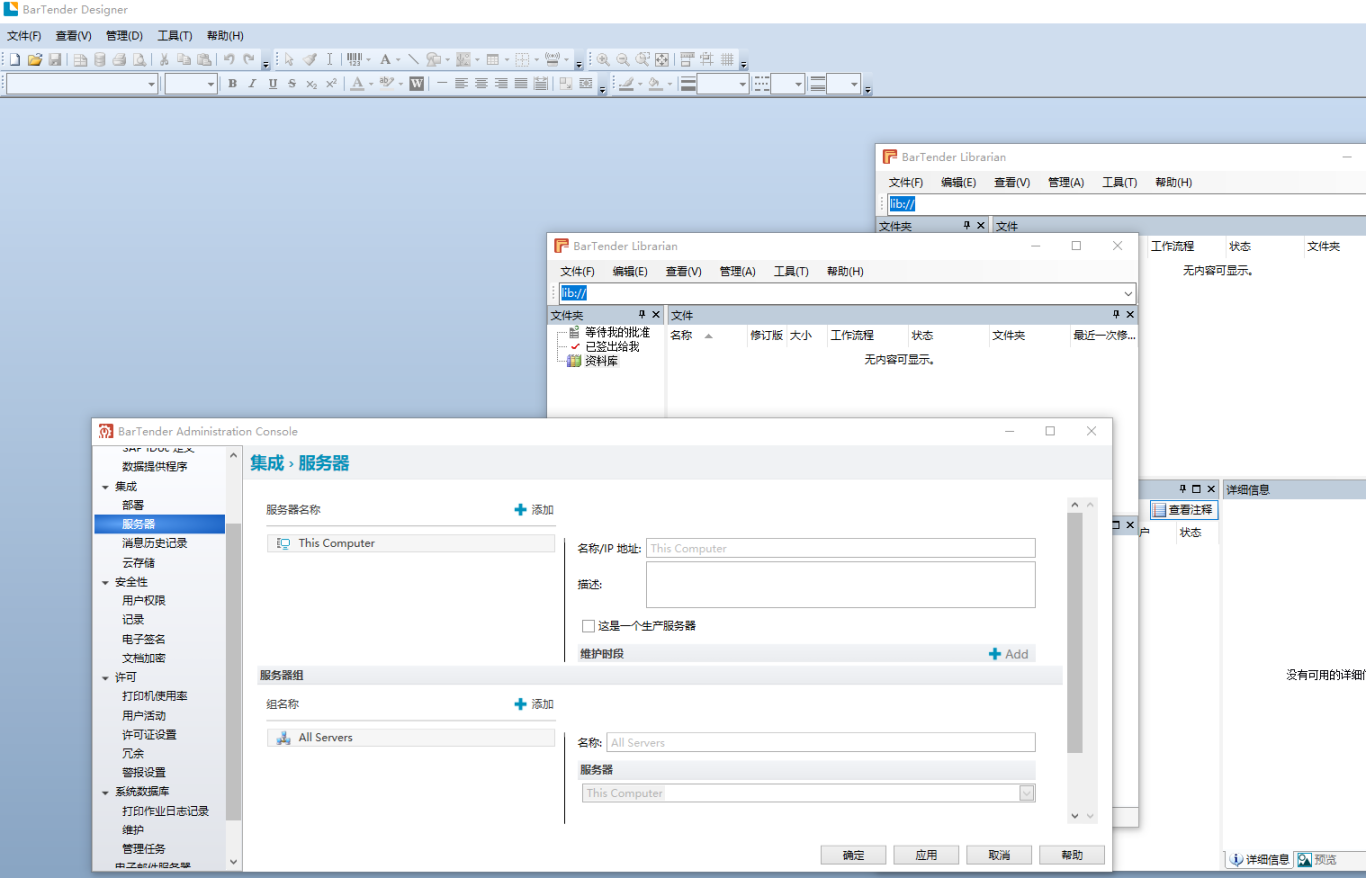The image size is (1366, 878).
Task: Click the zoom in magnifier icon
Action: click(603, 60)
